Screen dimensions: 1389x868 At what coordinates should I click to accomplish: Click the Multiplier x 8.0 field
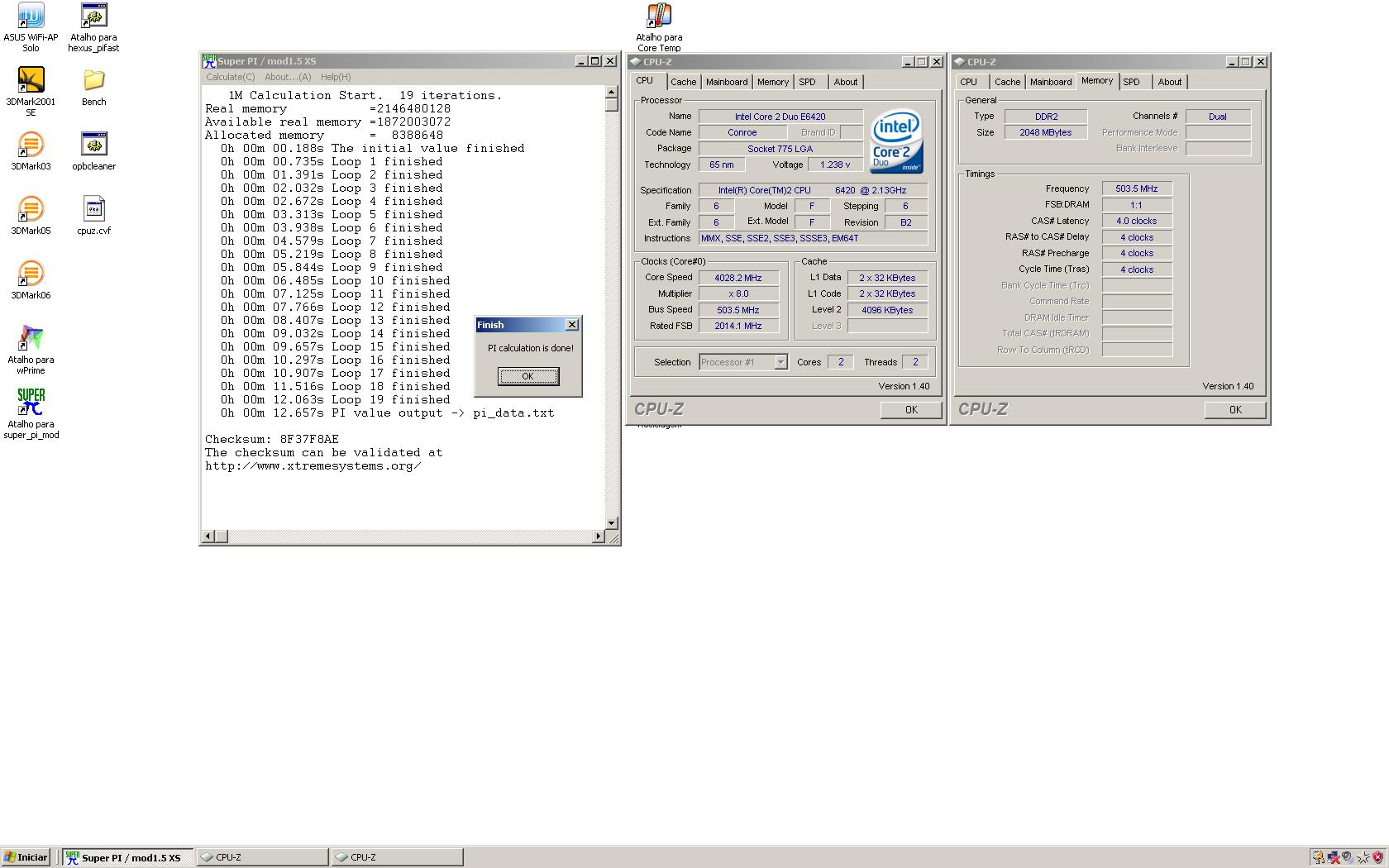pos(738,293)
